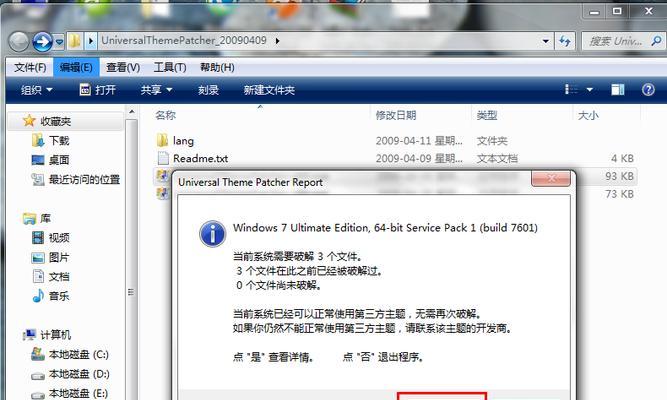Open more view options dropdown arrow

(x=590, y=89)
